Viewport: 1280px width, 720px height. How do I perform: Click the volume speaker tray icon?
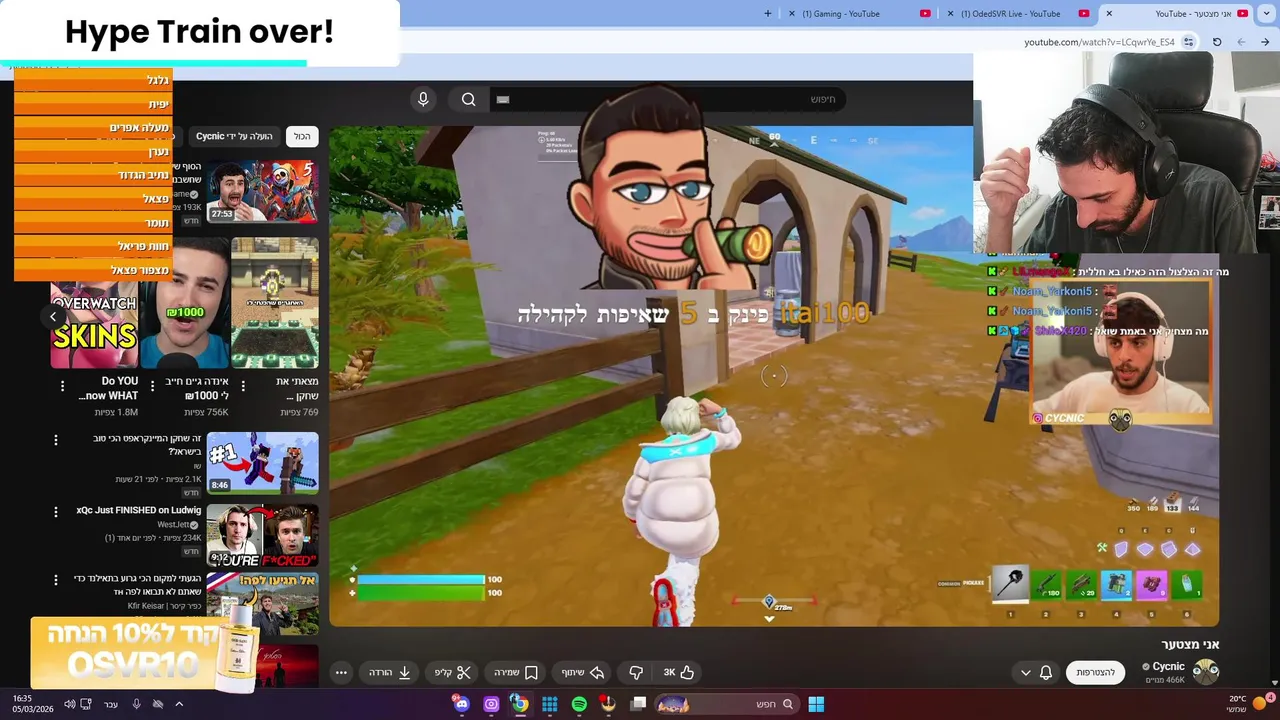click(69, 704)
